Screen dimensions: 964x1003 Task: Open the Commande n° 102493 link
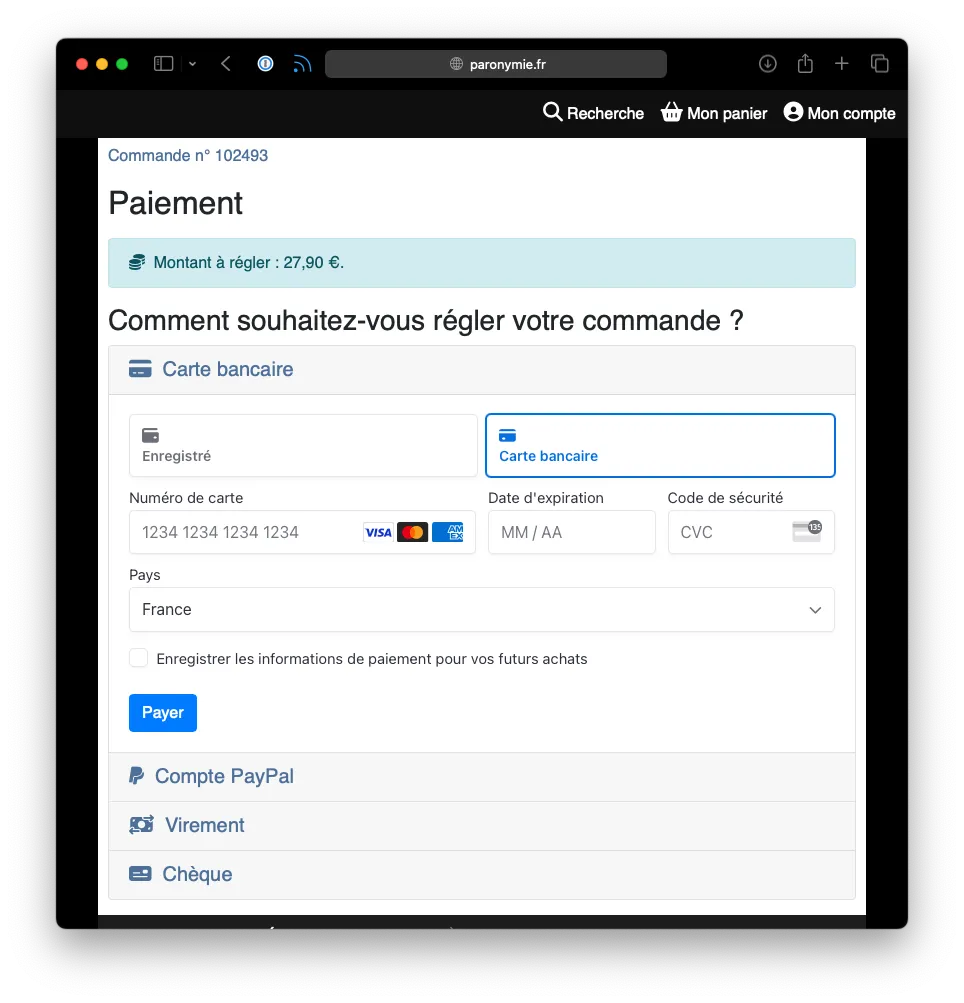tap(187, 155)
